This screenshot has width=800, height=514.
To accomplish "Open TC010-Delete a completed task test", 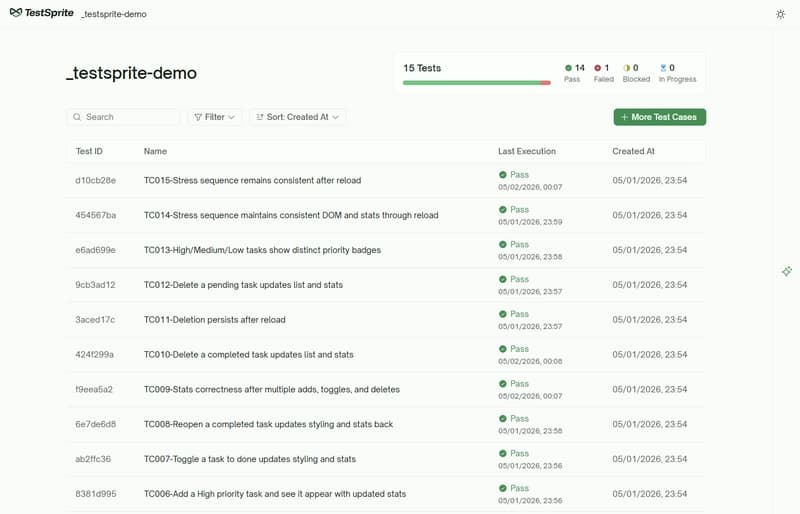I will [x=248, y=354].
